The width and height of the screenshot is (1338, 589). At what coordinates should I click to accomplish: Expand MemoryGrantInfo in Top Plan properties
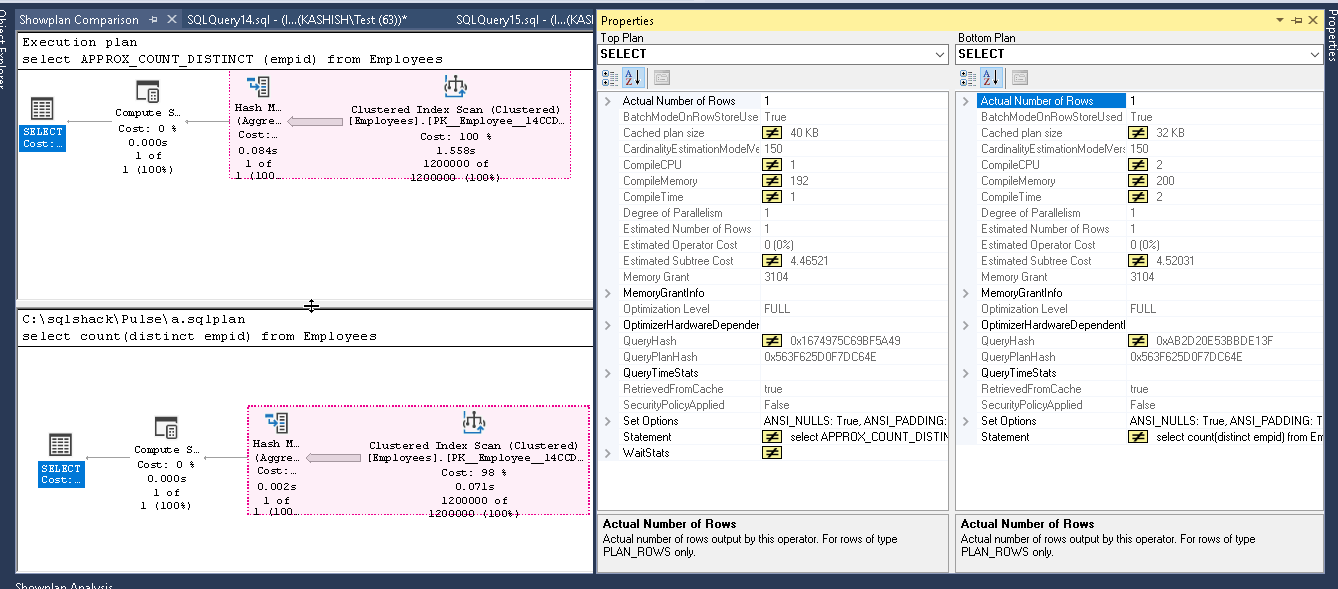pyautogui.click(x=608, y=293)
